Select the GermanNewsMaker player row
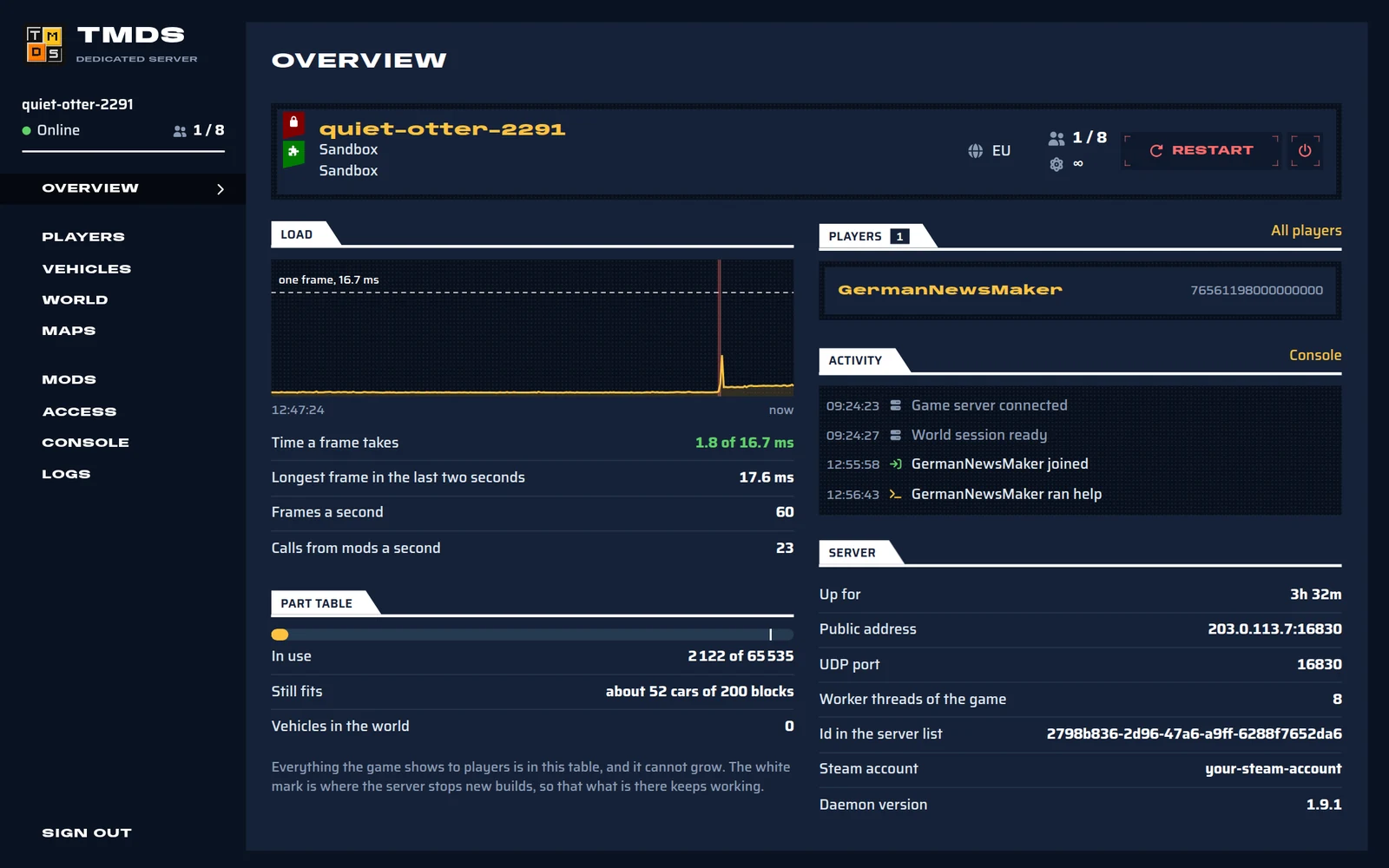Image resolution: width=1389 pixels, height=868 pixels. tap(1080, 291)
